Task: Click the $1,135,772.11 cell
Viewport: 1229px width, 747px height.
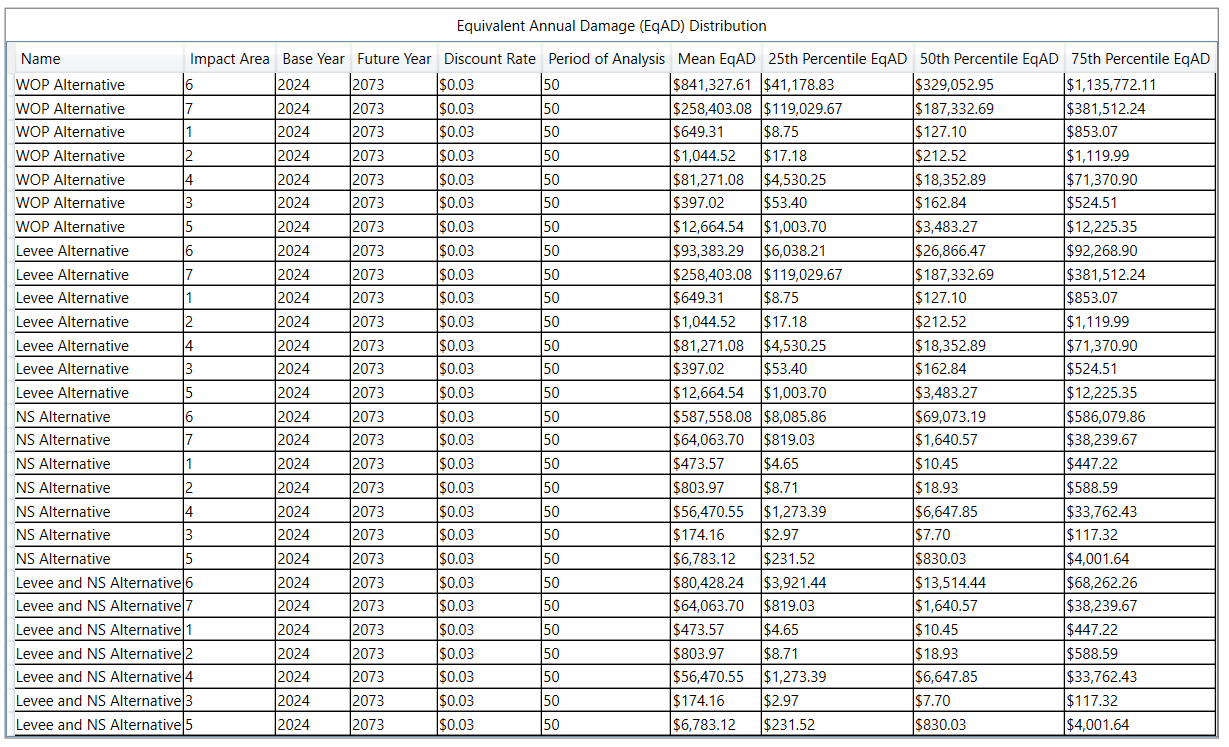Action: (x=1141, y=85)
